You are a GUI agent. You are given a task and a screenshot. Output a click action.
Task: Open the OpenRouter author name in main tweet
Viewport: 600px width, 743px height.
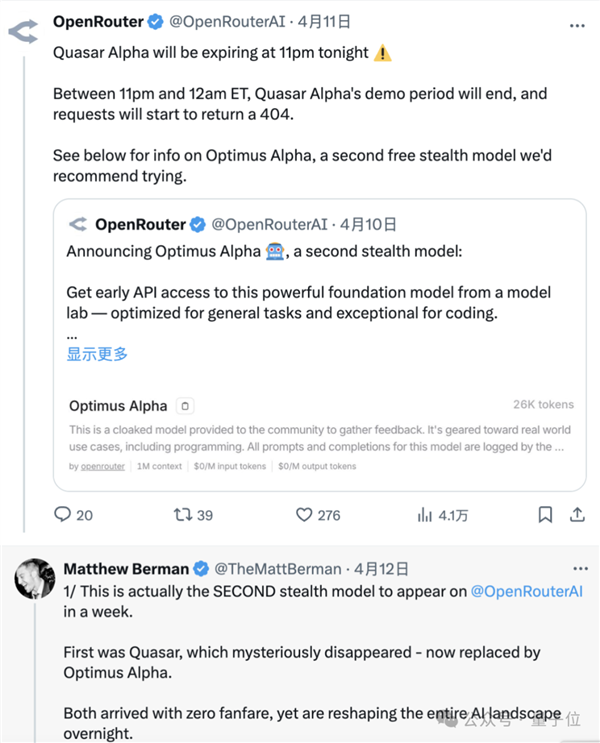[97, 21]
